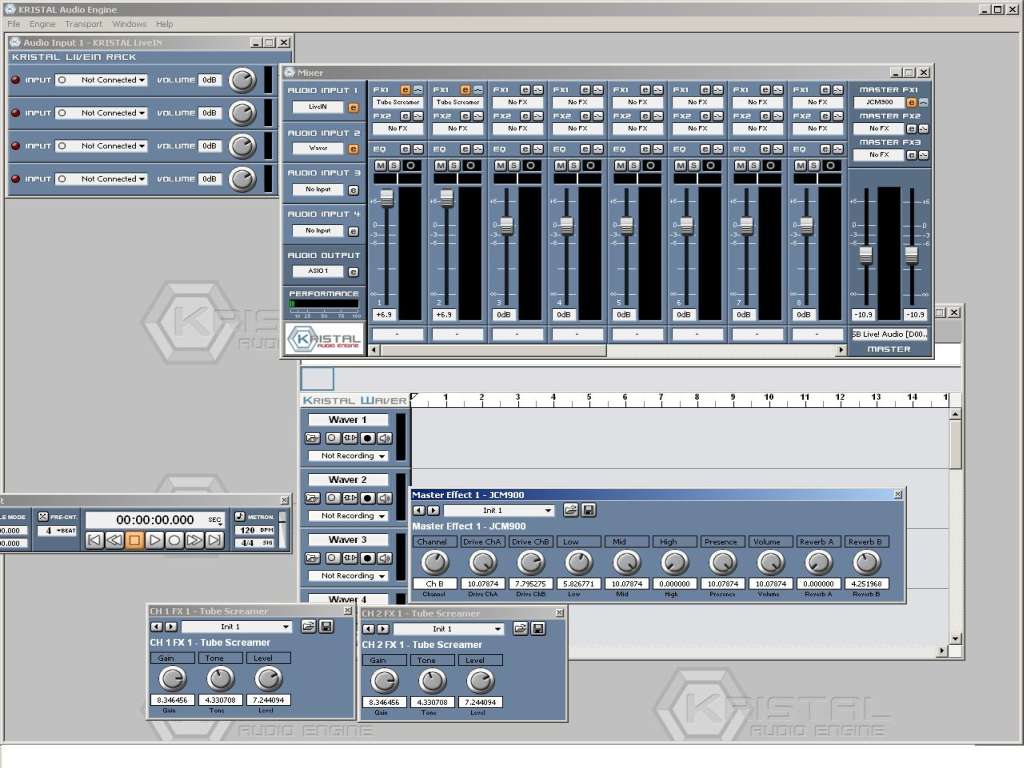Click Rewind button in transport panel
Image resolution: width=1024 pixels, height=768 pixels.
(114, 540)
